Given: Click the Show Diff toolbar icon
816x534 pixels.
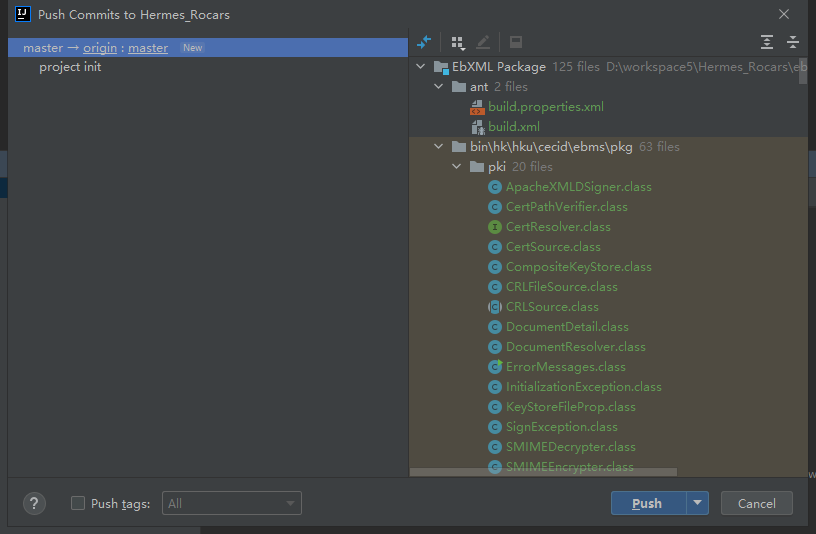Looking at the screenshot, I should point(424,42).
